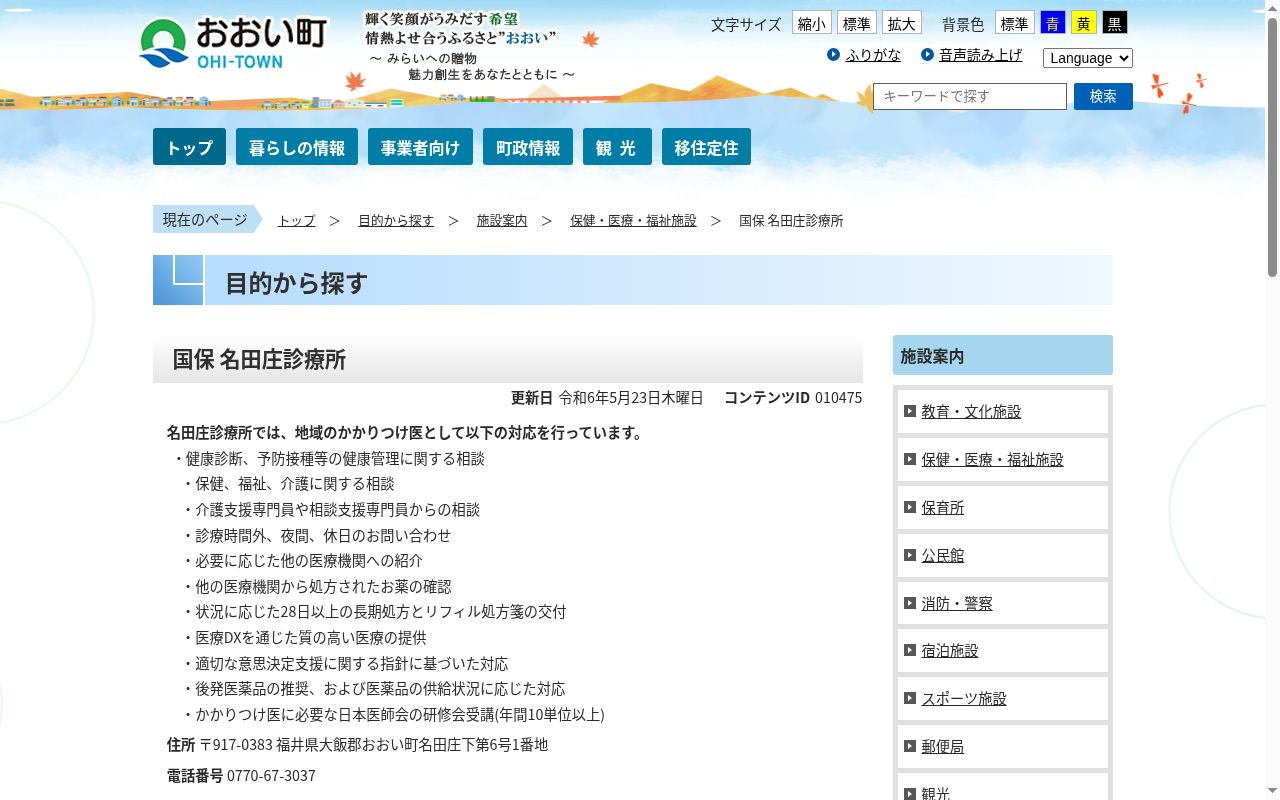Click the phone number 0770-67-3037

coord(271,775)
